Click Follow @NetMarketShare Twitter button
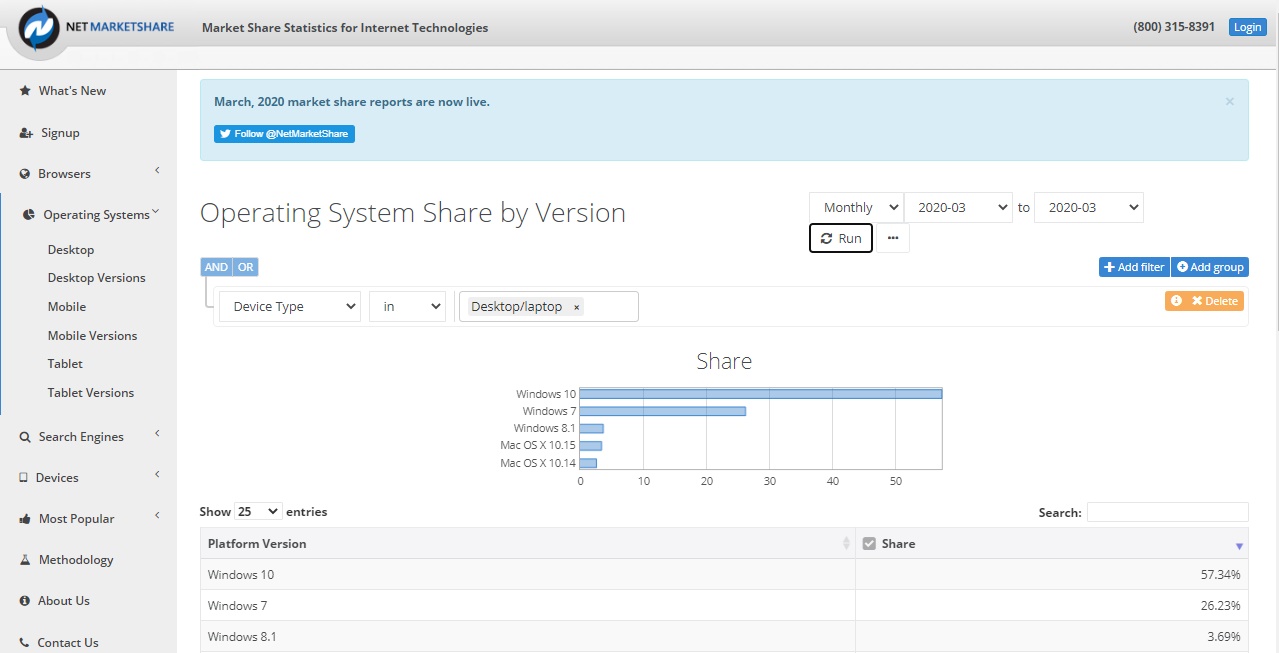Viewport: 1279px width, 653px height. (x=284, y=134)
